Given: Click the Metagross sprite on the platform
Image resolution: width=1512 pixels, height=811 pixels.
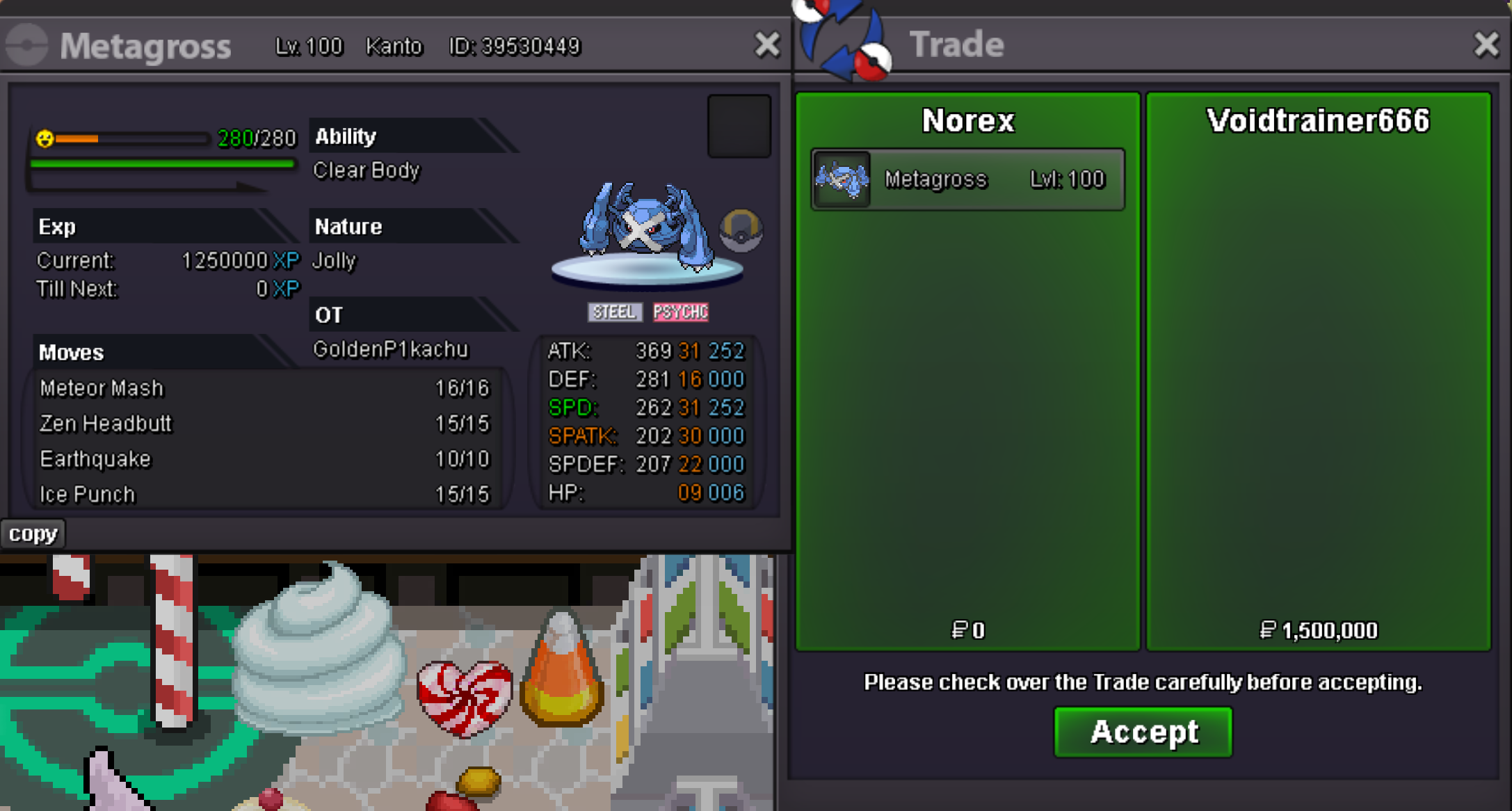Looking at the screenshot, I should pos(647,226).
